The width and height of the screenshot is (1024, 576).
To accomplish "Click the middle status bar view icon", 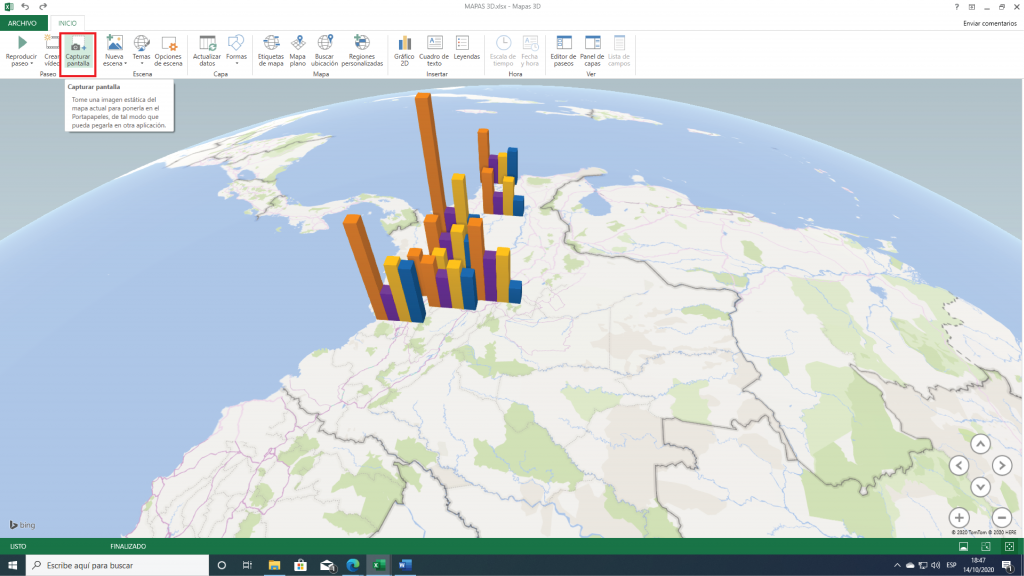I will [x=986, y=547].
